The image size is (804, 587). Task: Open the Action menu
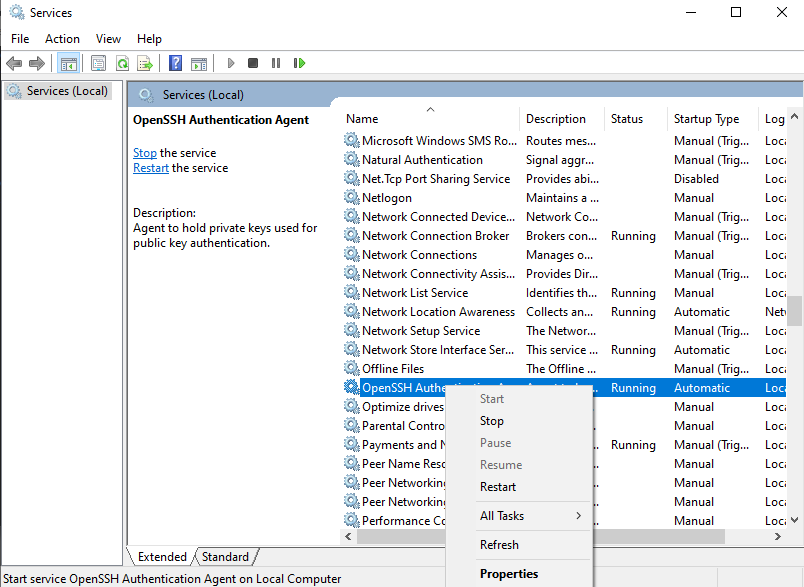coord(63,39)
